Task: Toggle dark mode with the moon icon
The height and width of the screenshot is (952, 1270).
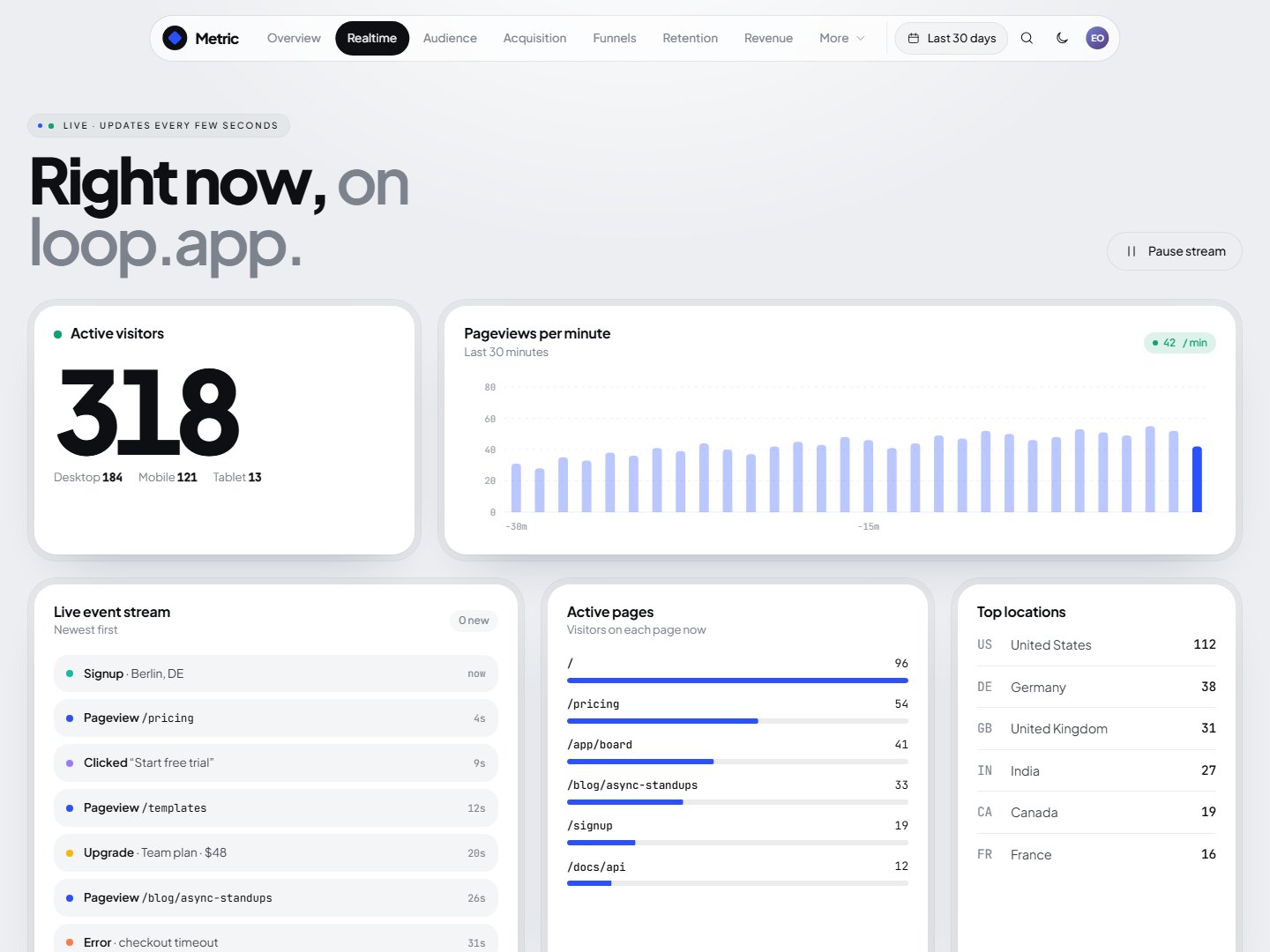Action: (1062, 38)
